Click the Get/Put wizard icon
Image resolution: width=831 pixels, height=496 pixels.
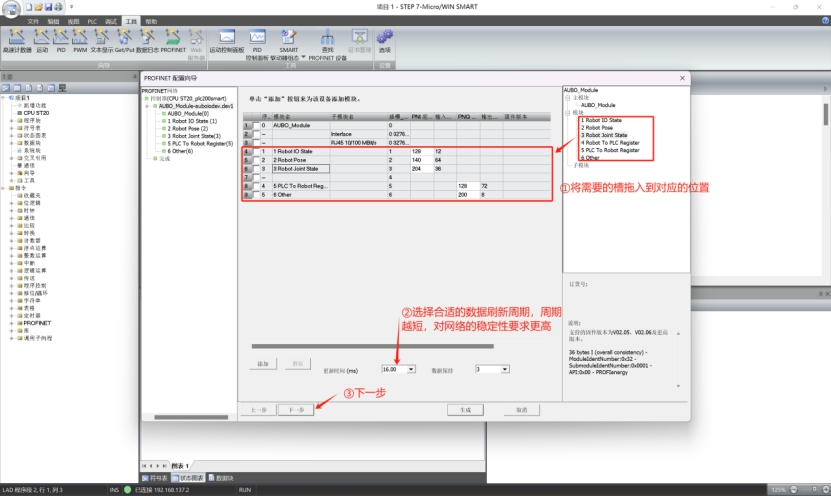pos(125,37)
